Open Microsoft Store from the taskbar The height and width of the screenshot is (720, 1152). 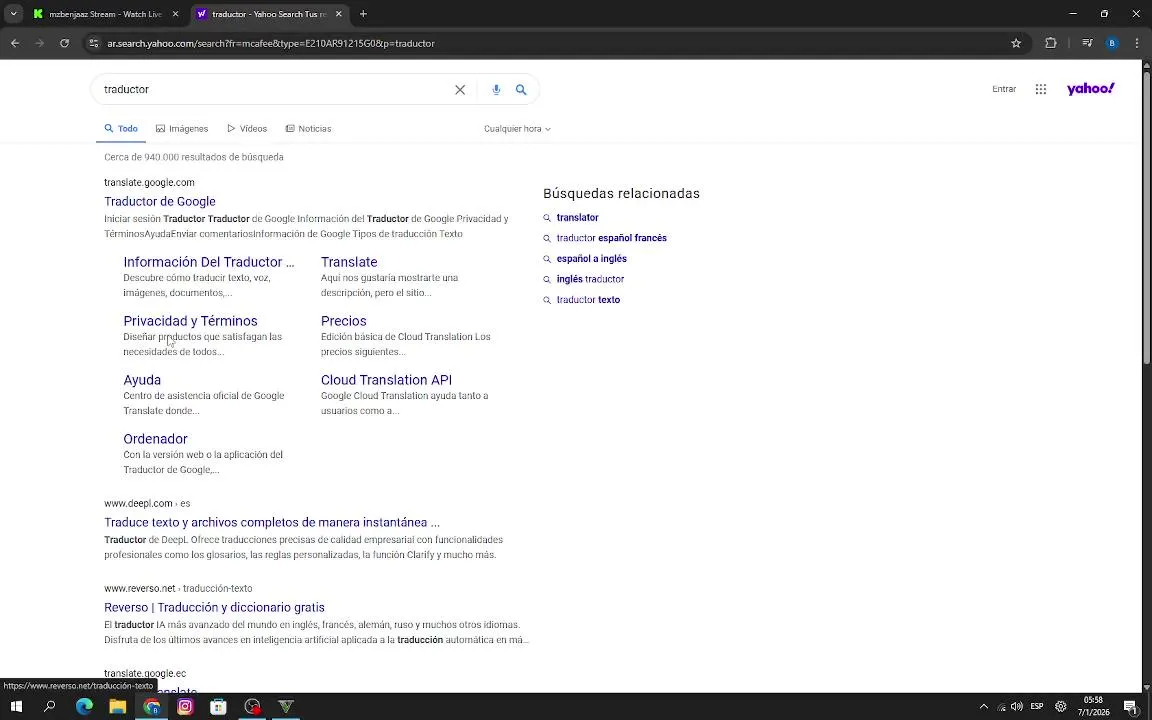pos(218,707)
